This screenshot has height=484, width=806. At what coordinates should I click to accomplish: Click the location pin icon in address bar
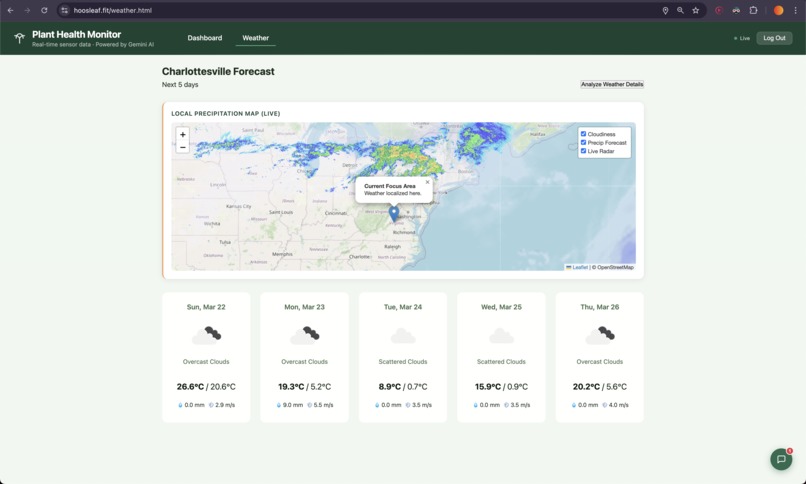pos(665,10)
